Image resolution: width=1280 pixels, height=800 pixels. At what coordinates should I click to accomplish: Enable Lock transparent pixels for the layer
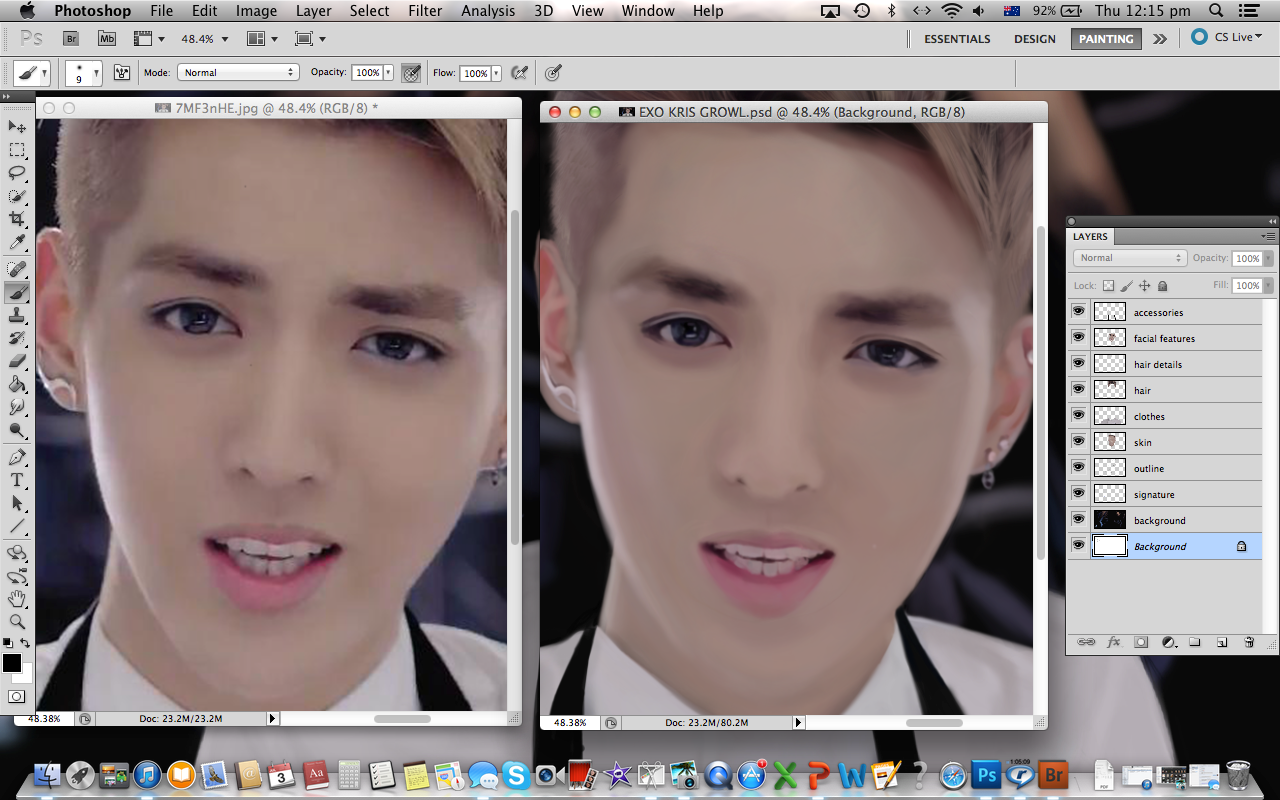(x=1108, y=285)
